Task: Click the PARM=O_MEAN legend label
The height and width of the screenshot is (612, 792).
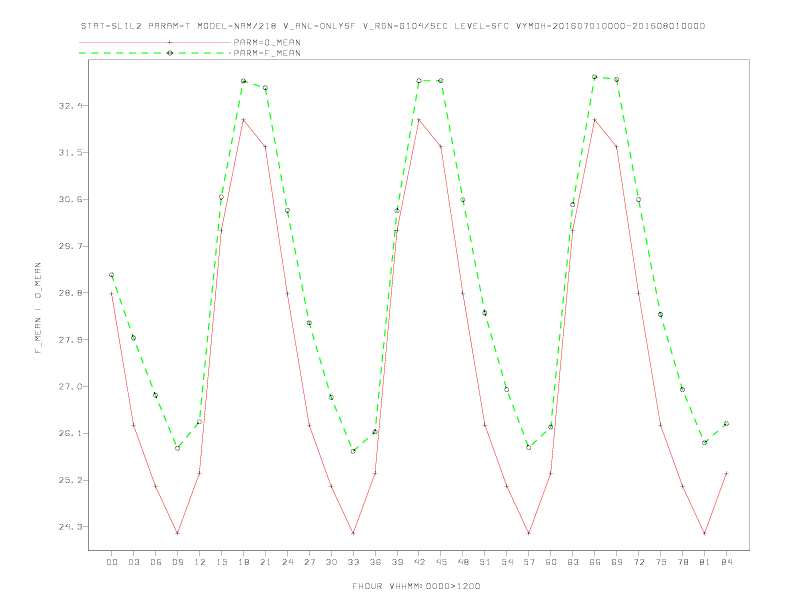Action: [x=267, y=42]
